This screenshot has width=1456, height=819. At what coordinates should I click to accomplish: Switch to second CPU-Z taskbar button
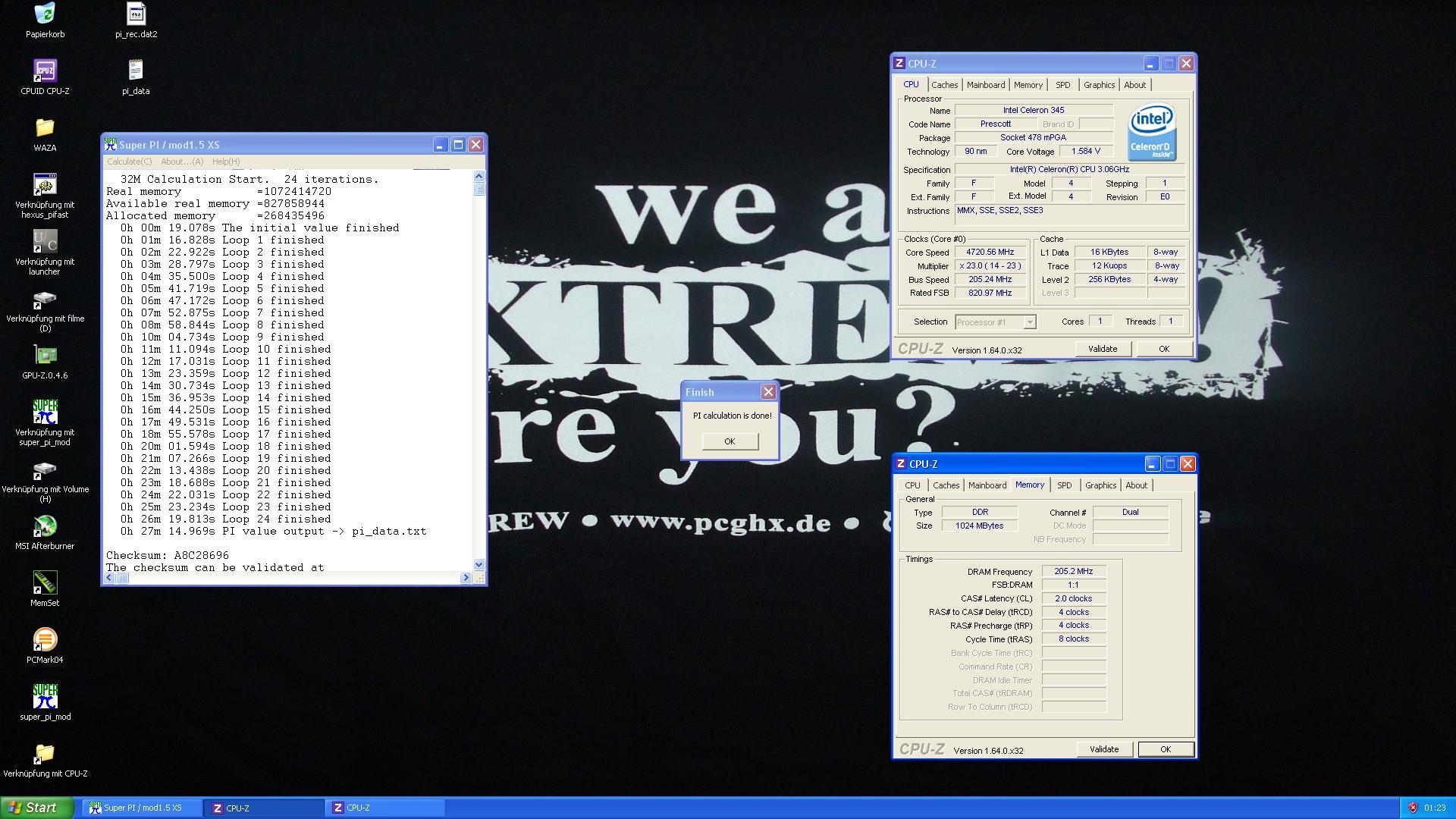coord(385,808)
